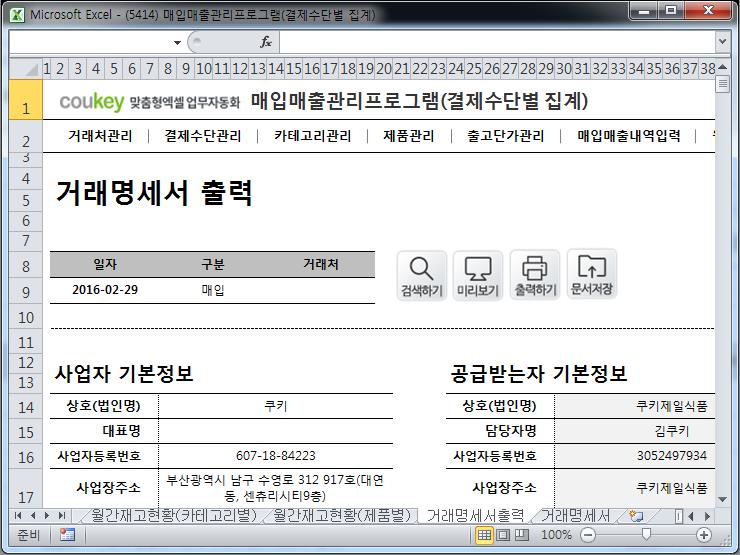Viewport: 740px width, 555px height.
Task: Click the formula bar input field
Action: (x=497, y=42)
